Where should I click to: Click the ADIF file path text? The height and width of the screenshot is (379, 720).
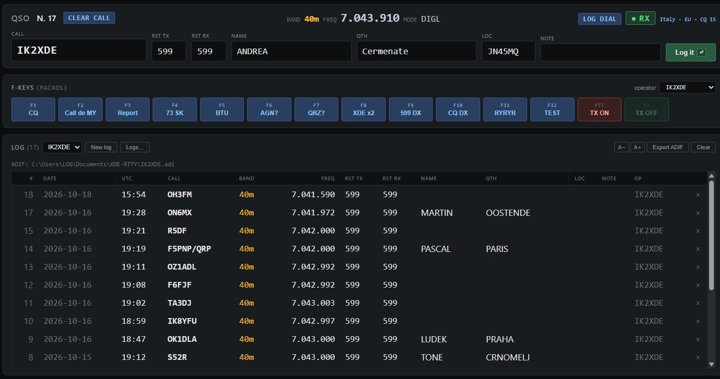93,164
